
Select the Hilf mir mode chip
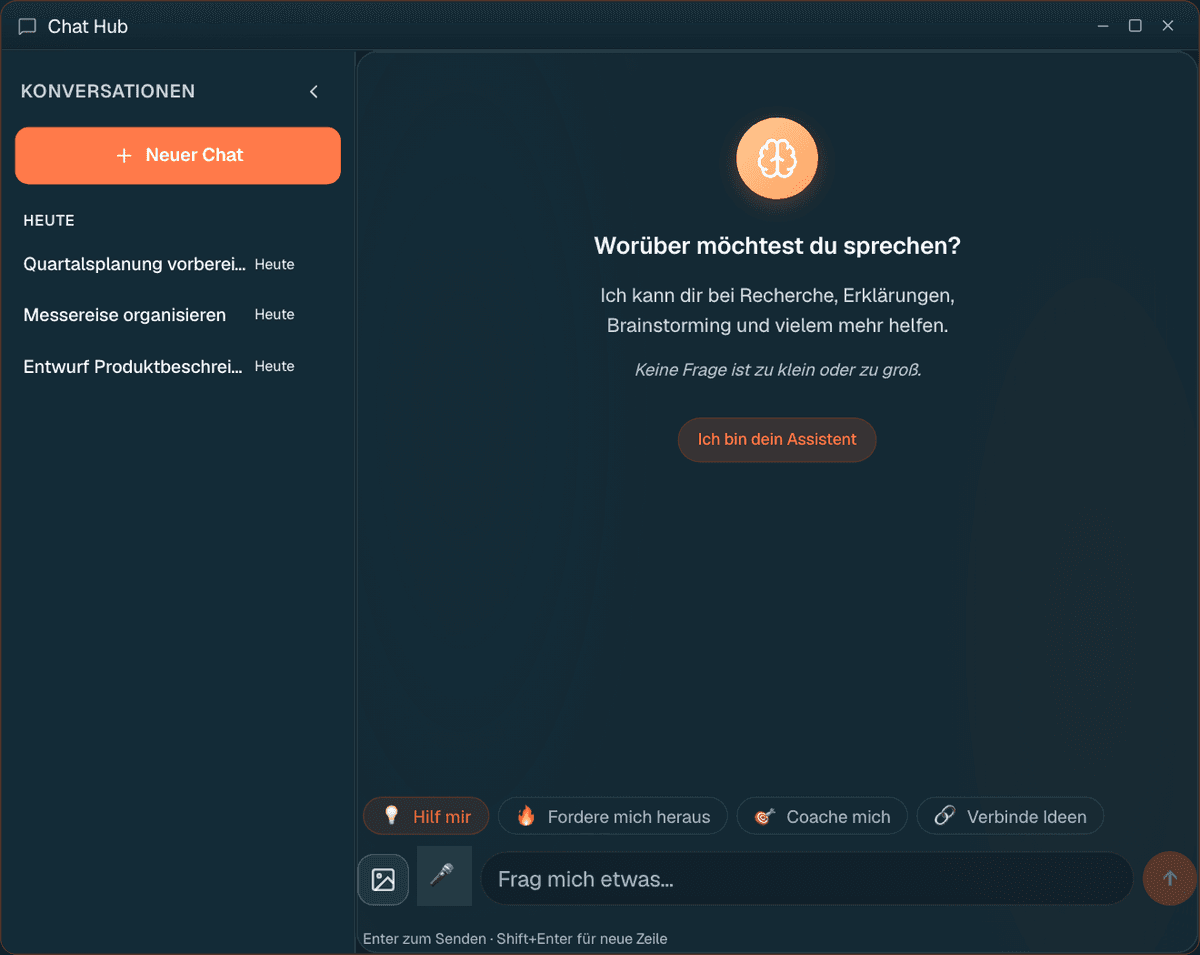point(426,816)
